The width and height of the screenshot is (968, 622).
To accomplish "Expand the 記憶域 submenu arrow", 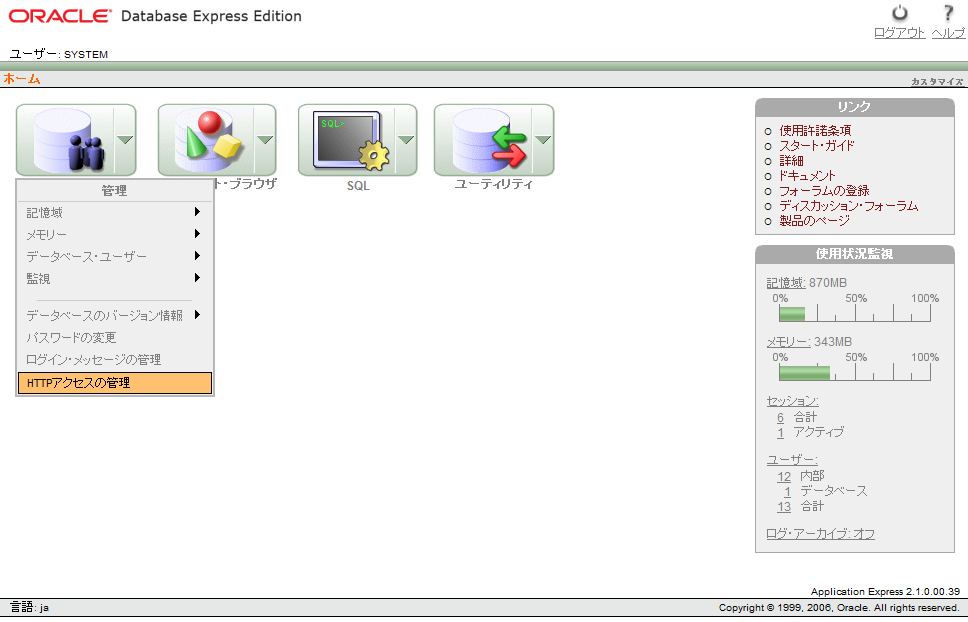I will [x=198, y=212].
